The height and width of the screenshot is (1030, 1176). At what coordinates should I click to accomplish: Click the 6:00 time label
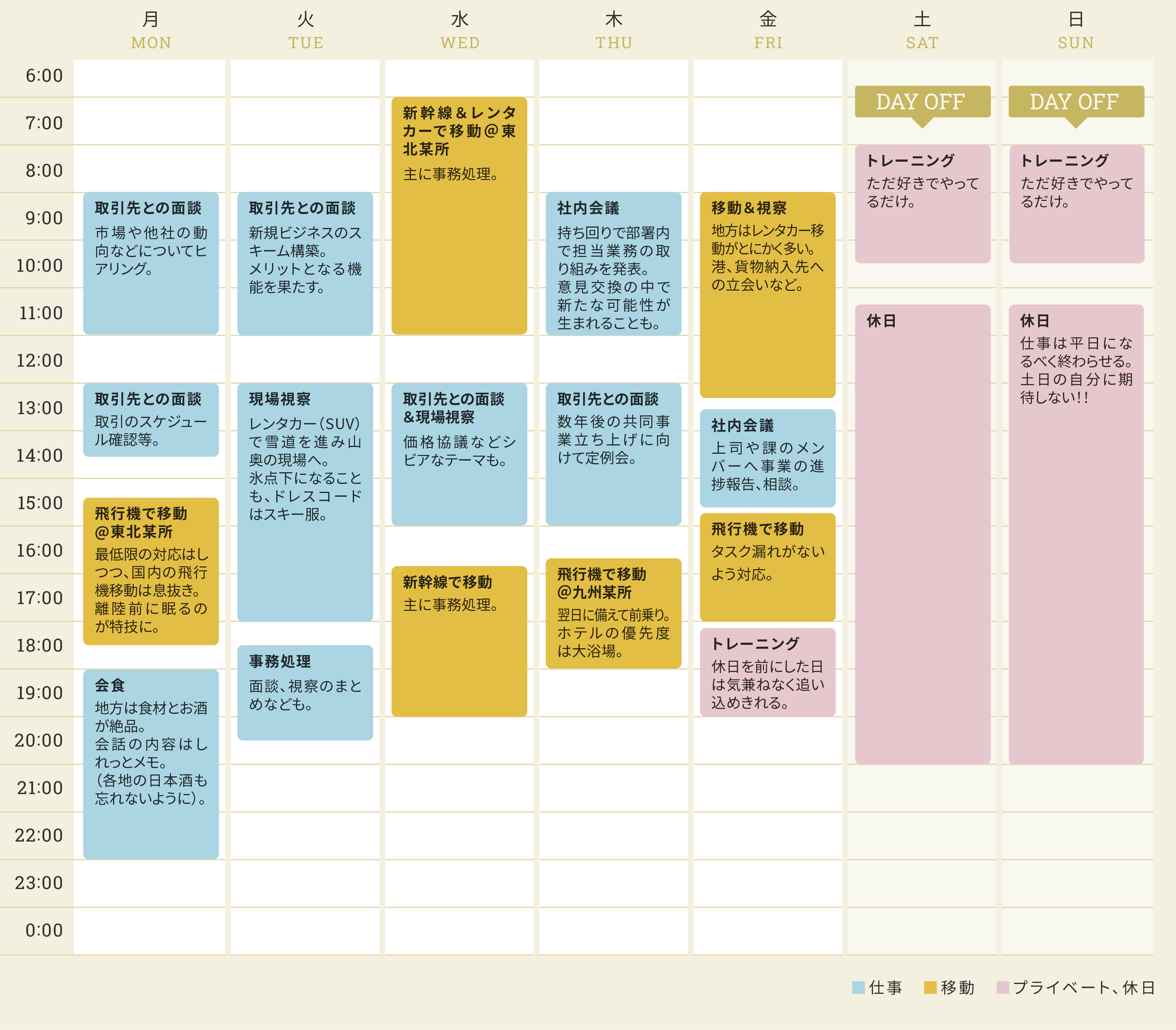(44, 75)
